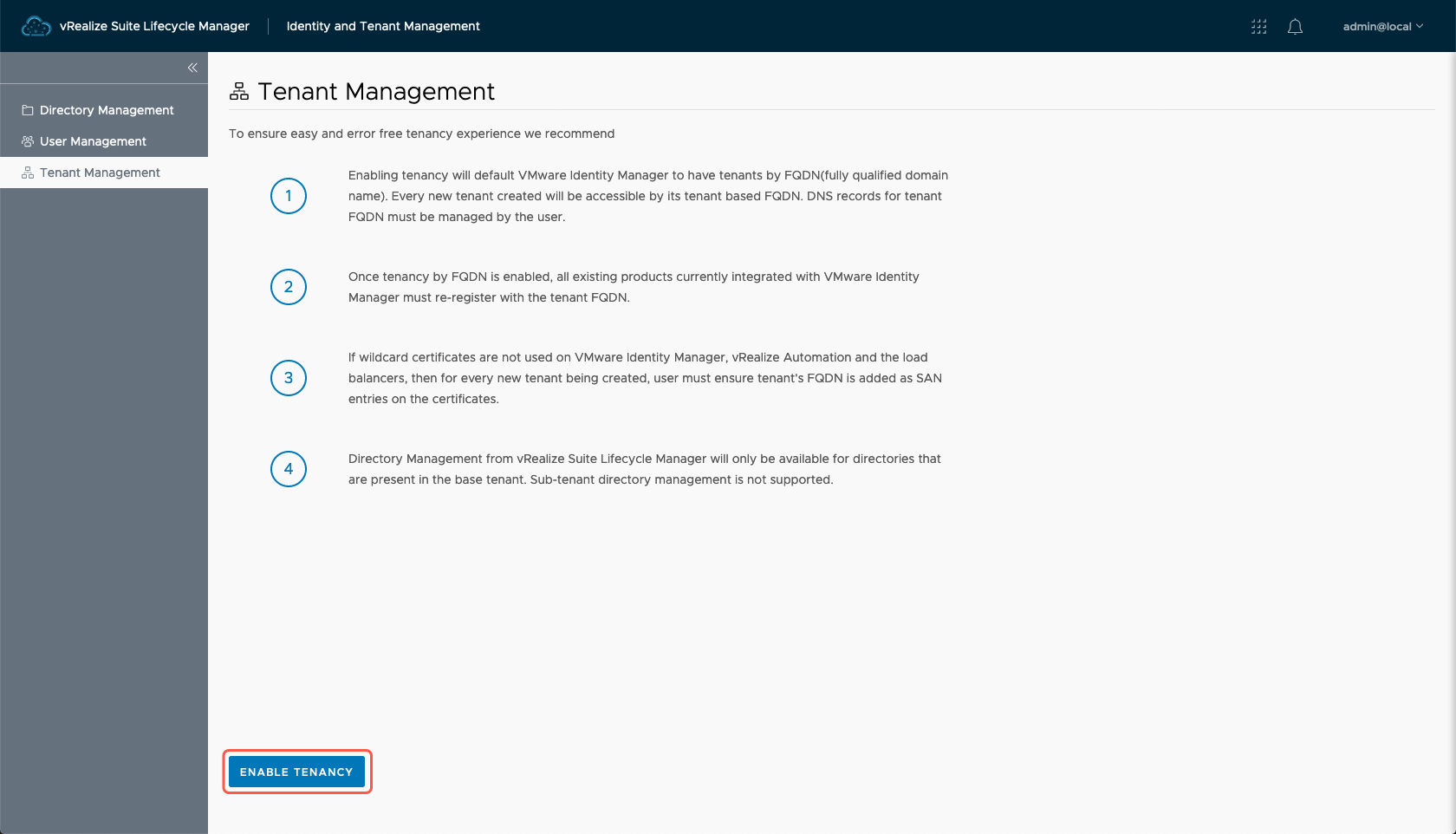
Task: Click the vRealize cloud logo icon
Action: [x=36, y=27]
